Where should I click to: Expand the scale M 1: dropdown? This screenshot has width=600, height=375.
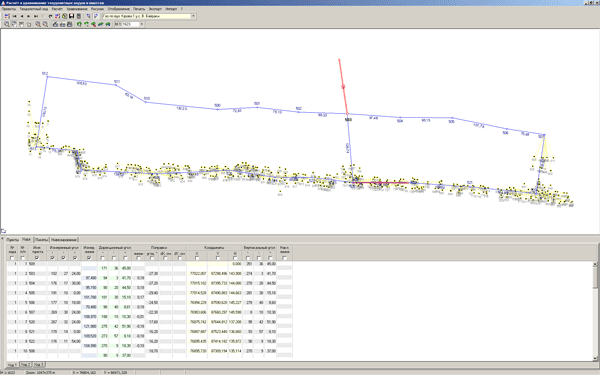(x=142, y=24)
